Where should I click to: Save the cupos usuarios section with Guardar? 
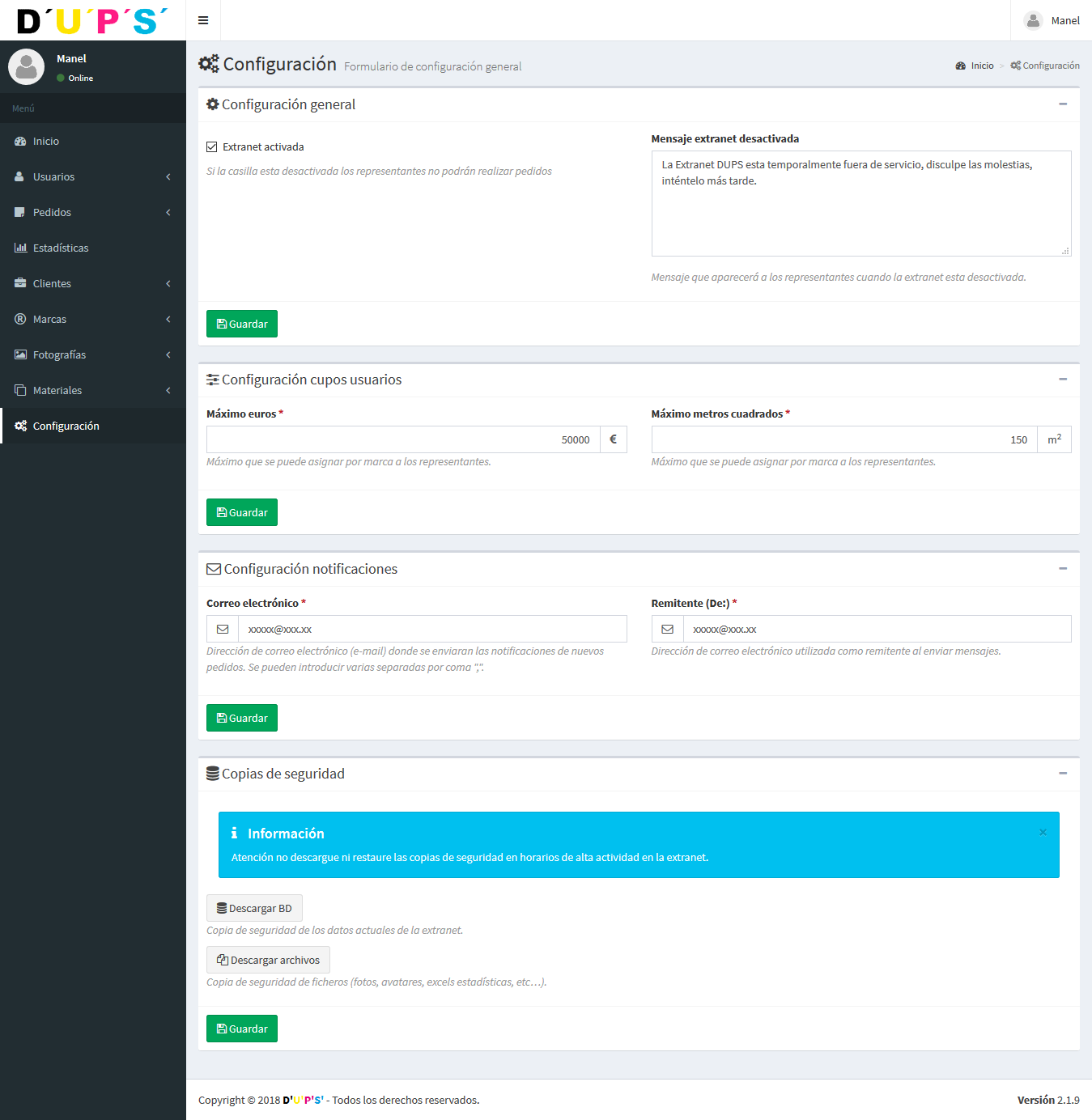[242, 512]
